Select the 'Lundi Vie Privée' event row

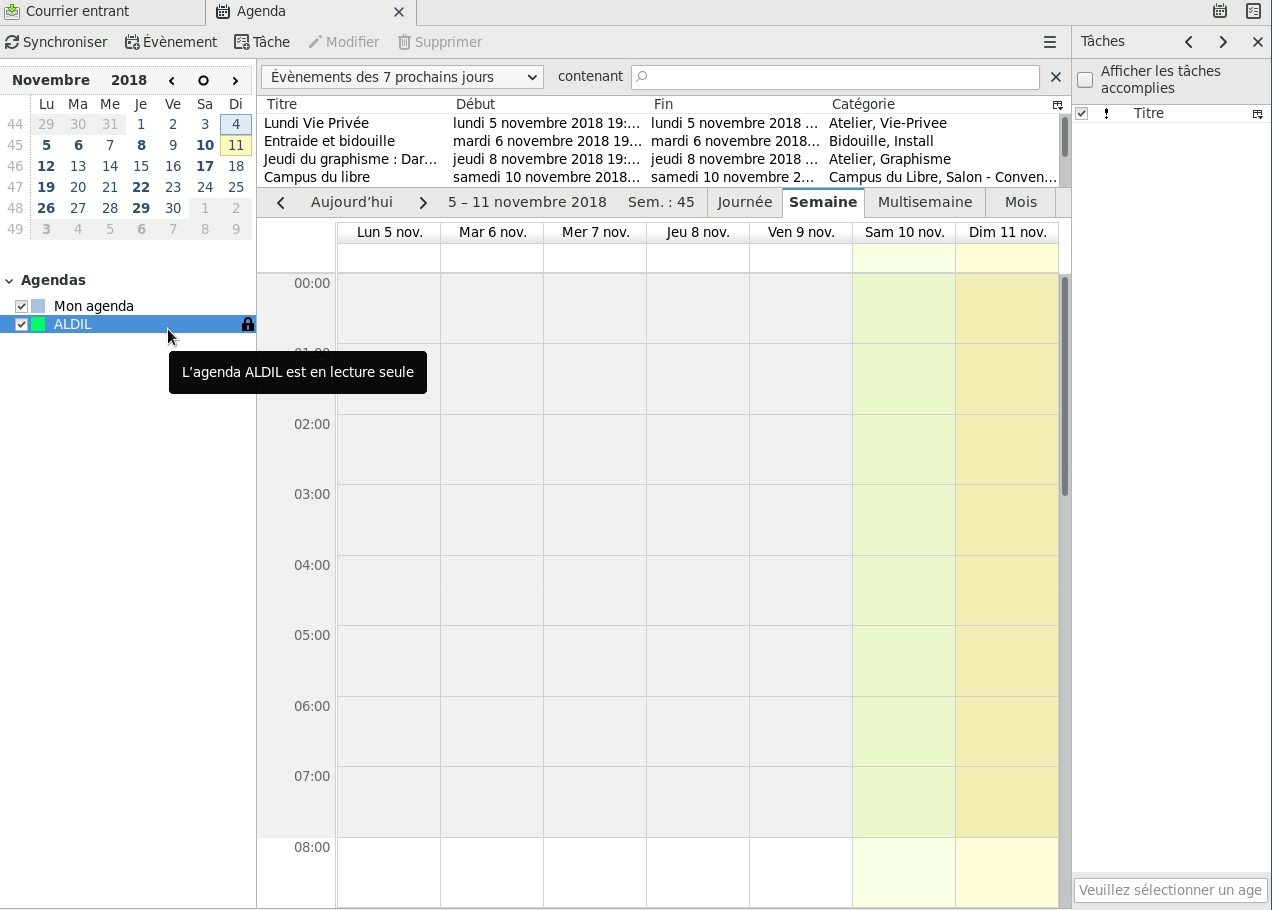tap(660, 123)
